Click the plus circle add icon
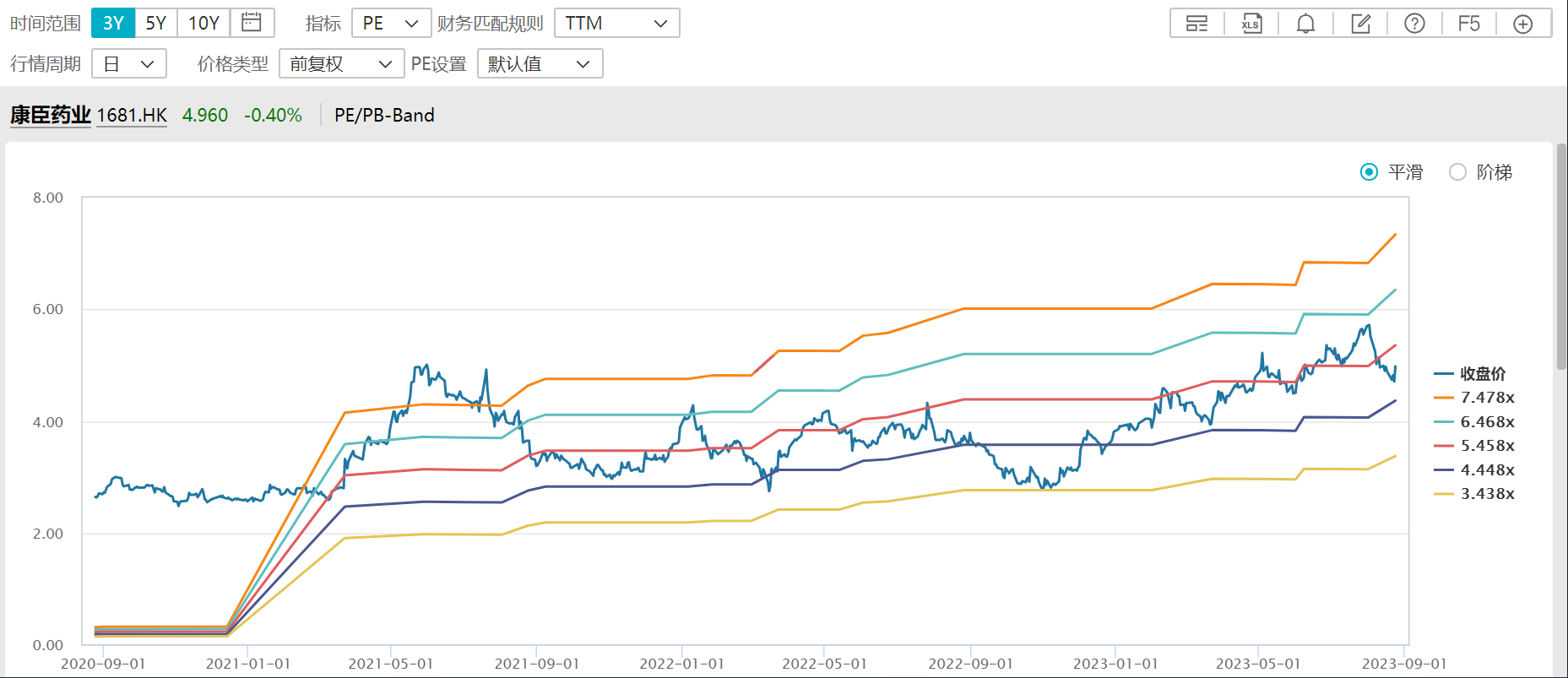 click(1522, 24)
